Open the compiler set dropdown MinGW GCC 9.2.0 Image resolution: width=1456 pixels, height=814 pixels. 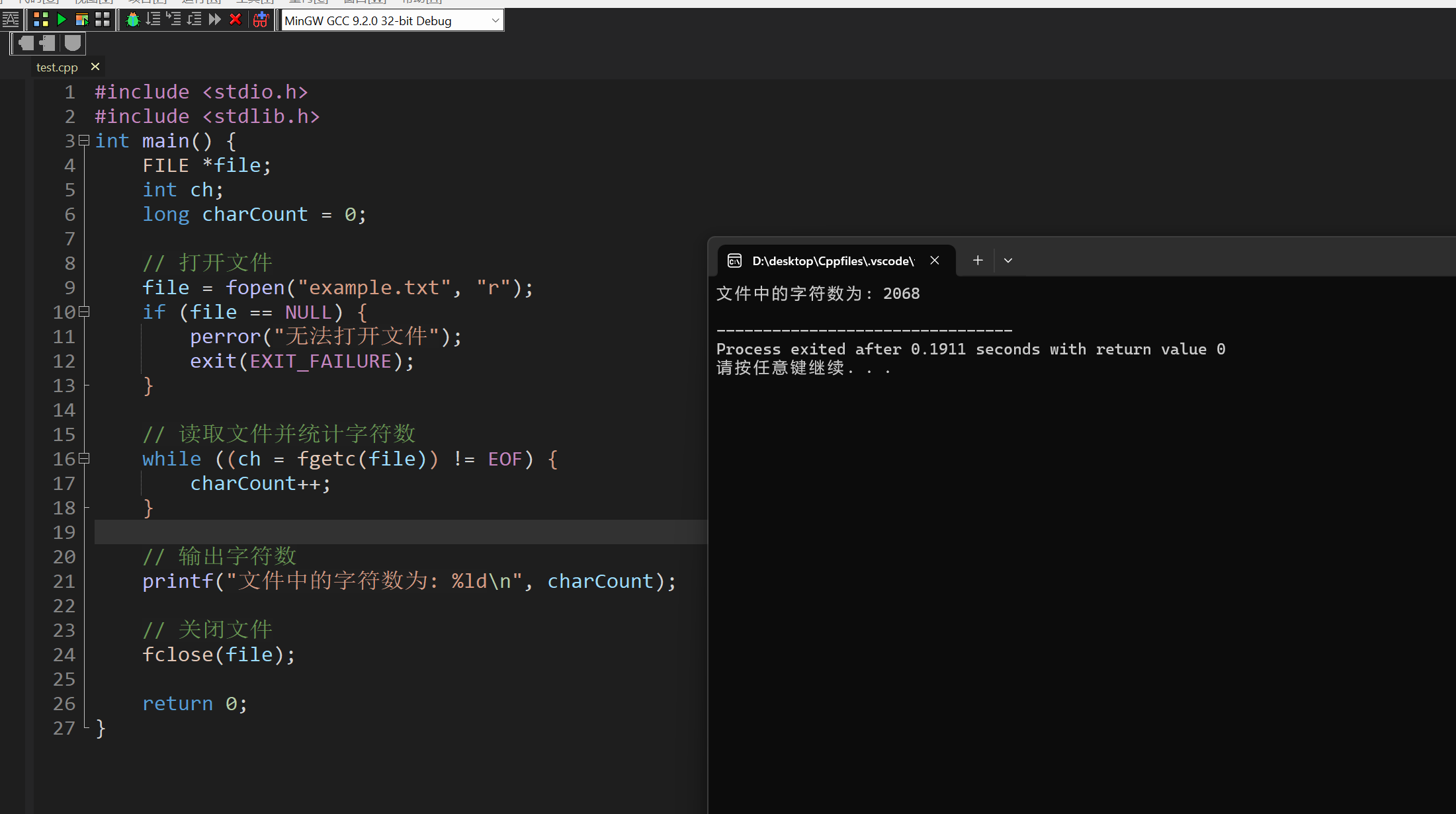point(392,20)
